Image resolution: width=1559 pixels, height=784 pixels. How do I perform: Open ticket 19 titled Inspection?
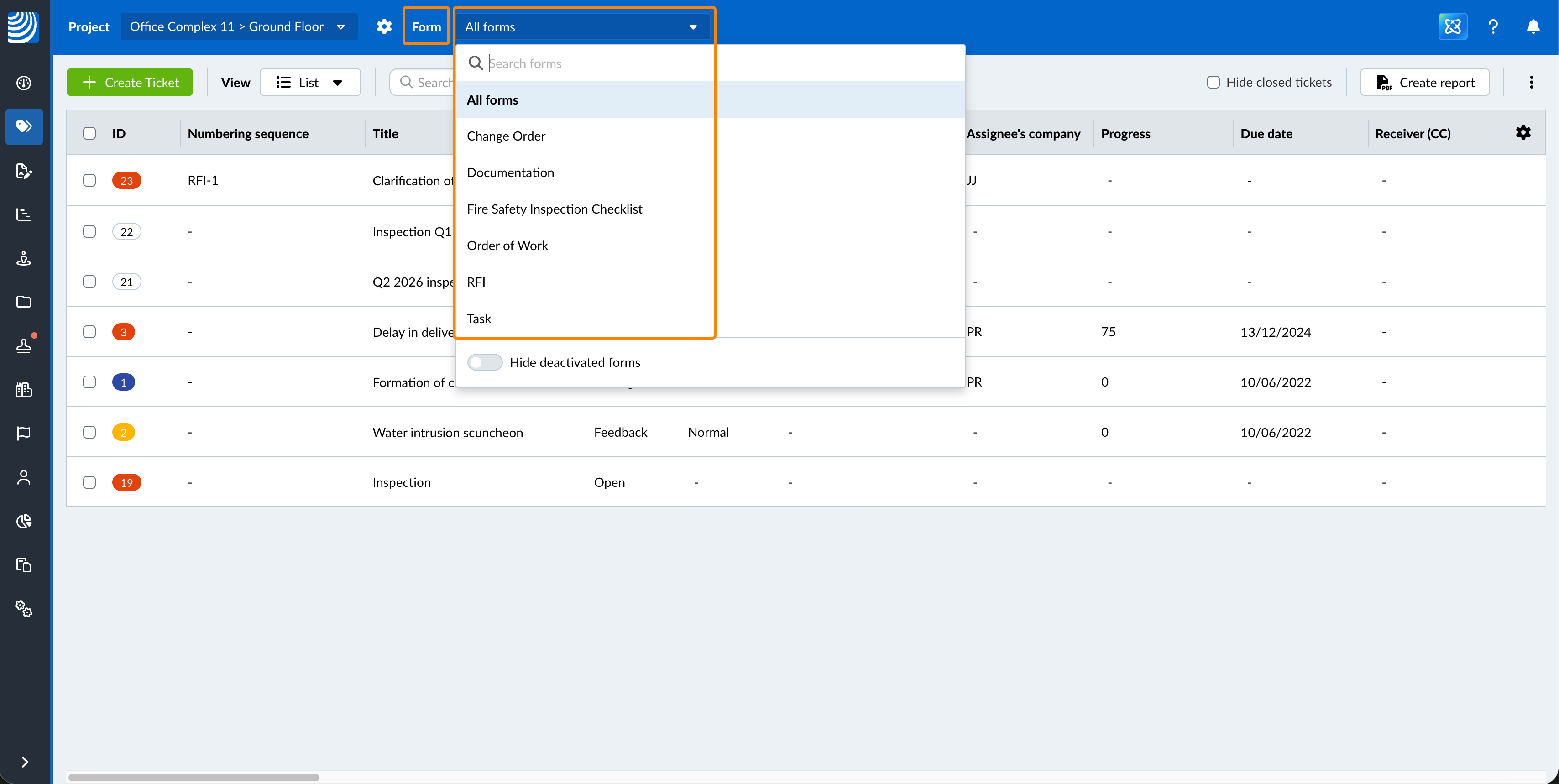(x=402, y=483)
